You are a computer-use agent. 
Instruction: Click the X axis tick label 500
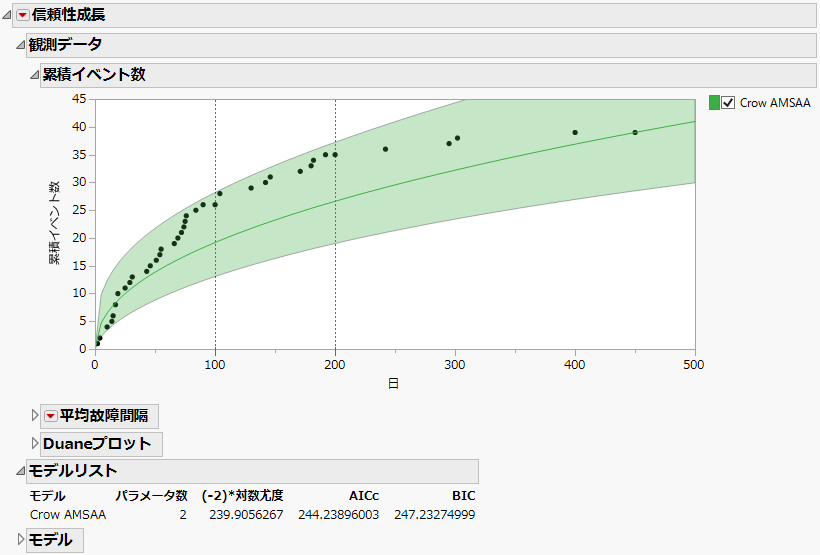coord(694,365)
